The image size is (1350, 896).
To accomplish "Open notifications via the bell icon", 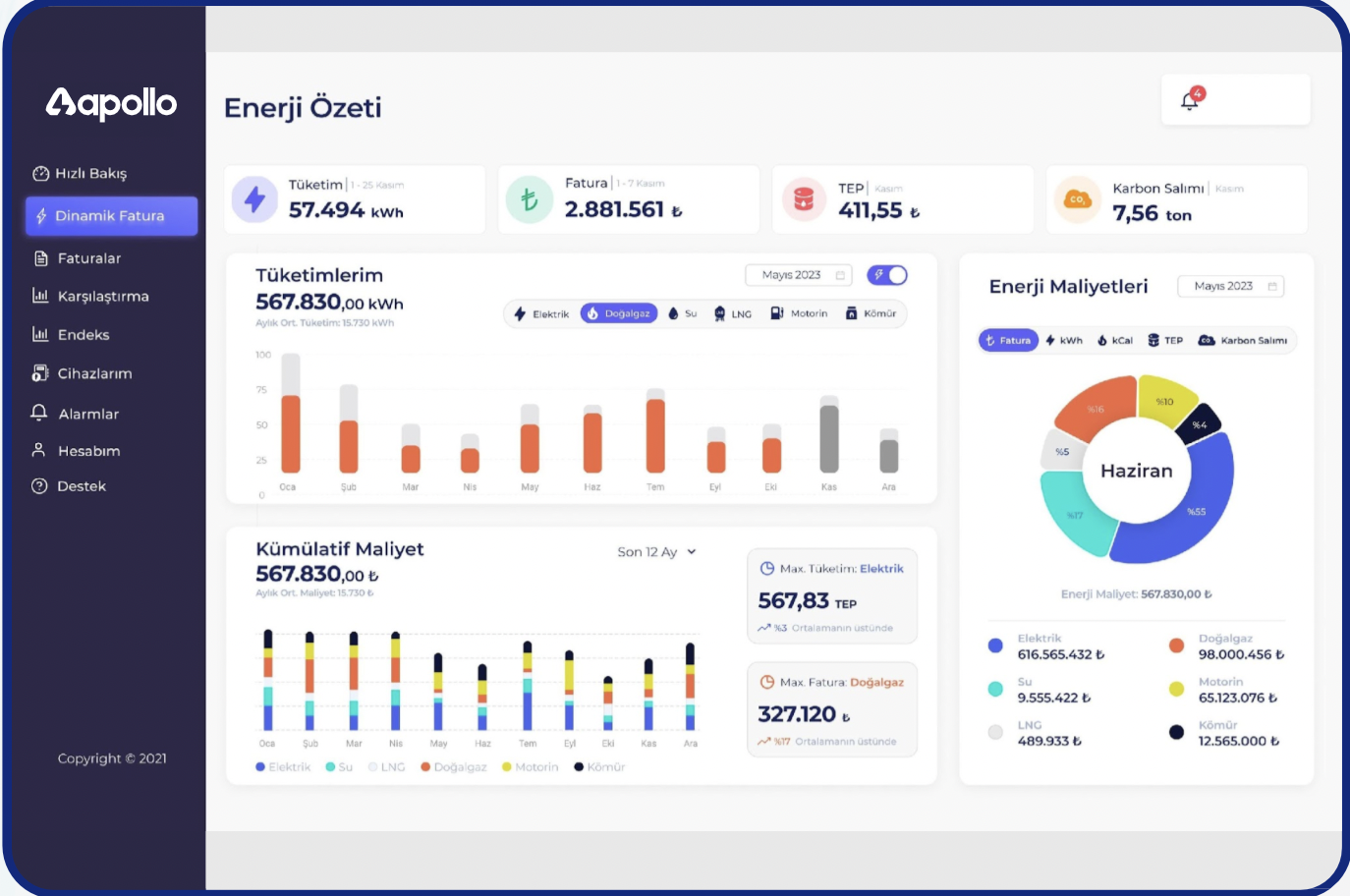I will tap(1189, 98).
